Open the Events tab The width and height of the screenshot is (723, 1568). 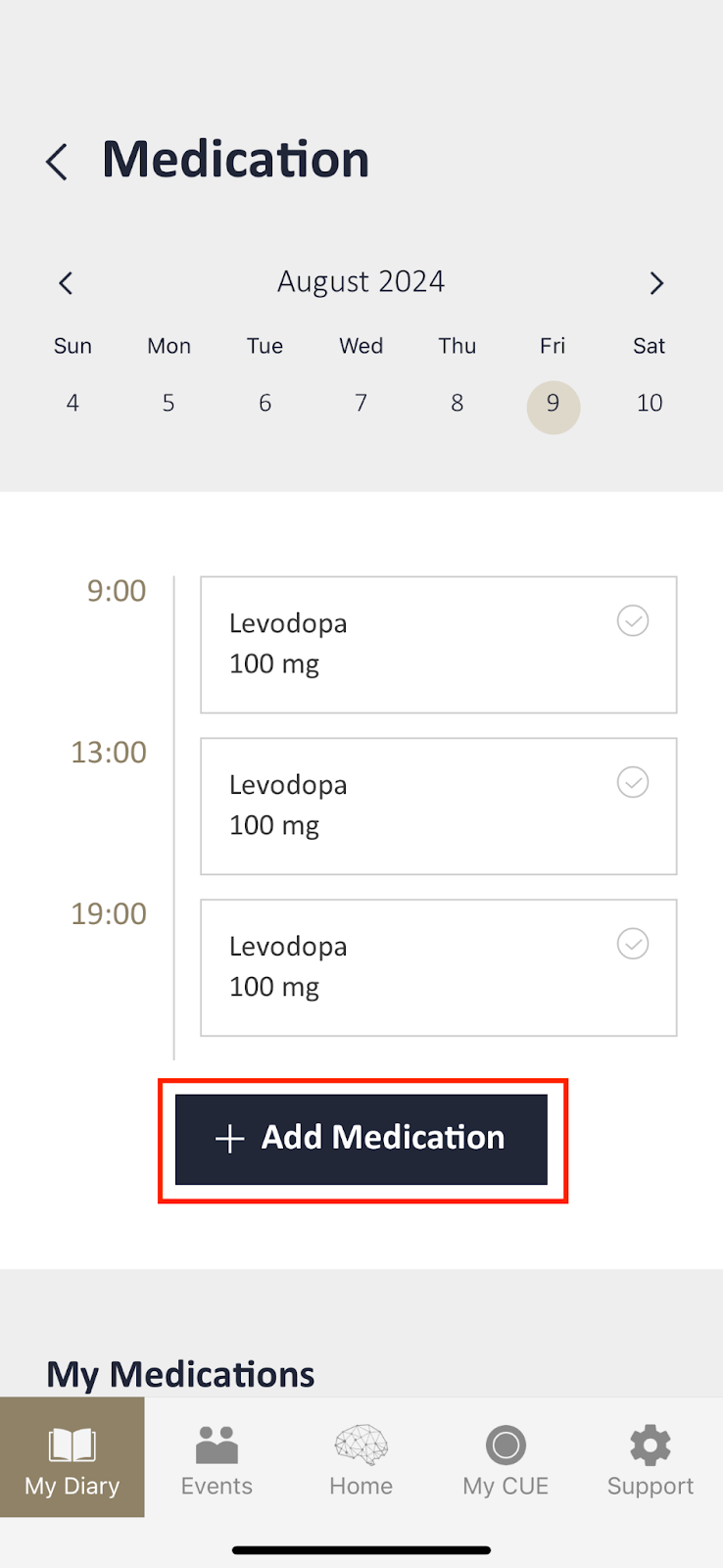[x=217, y=1457]
